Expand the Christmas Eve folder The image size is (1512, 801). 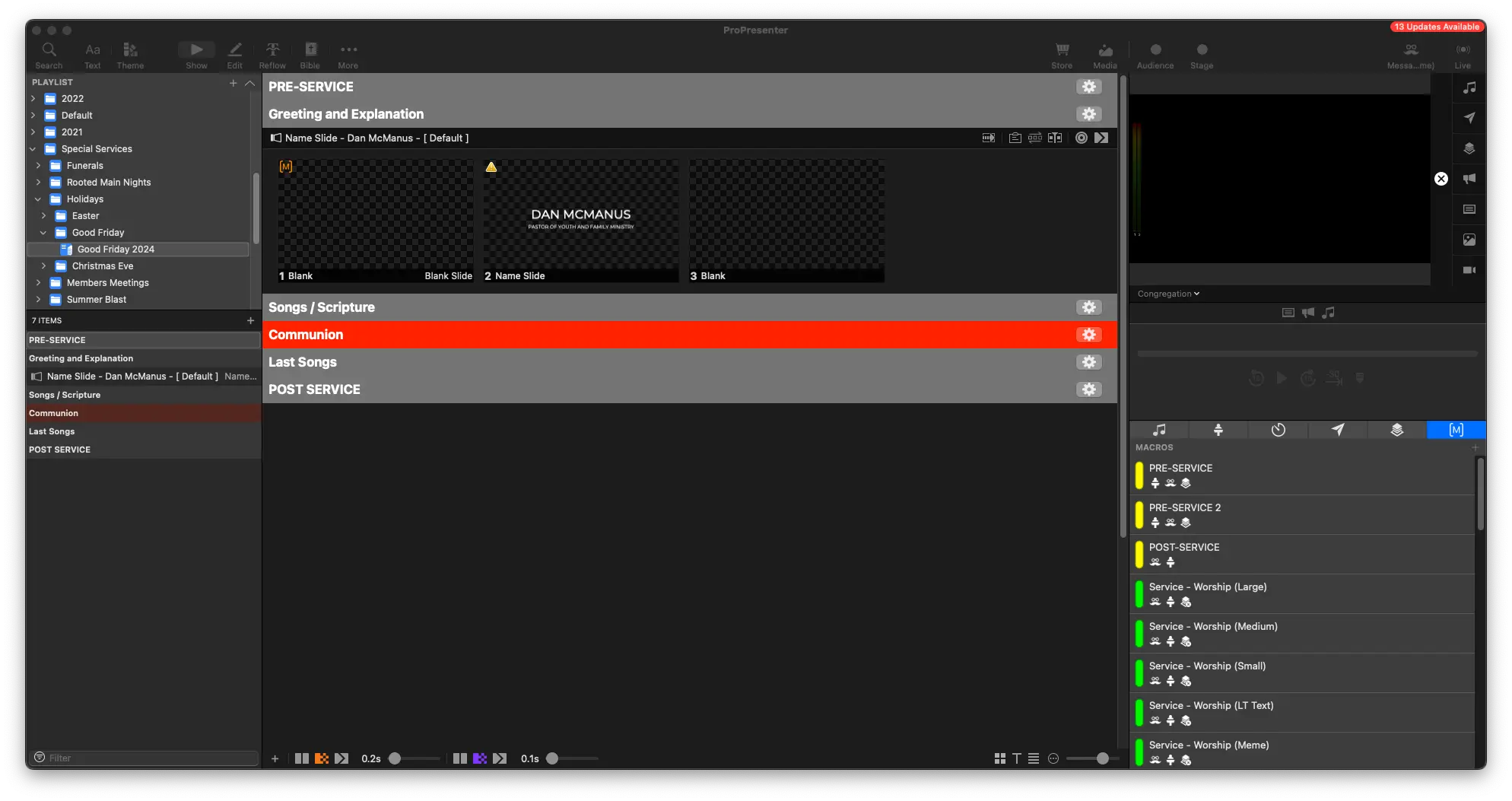(44, 266)
